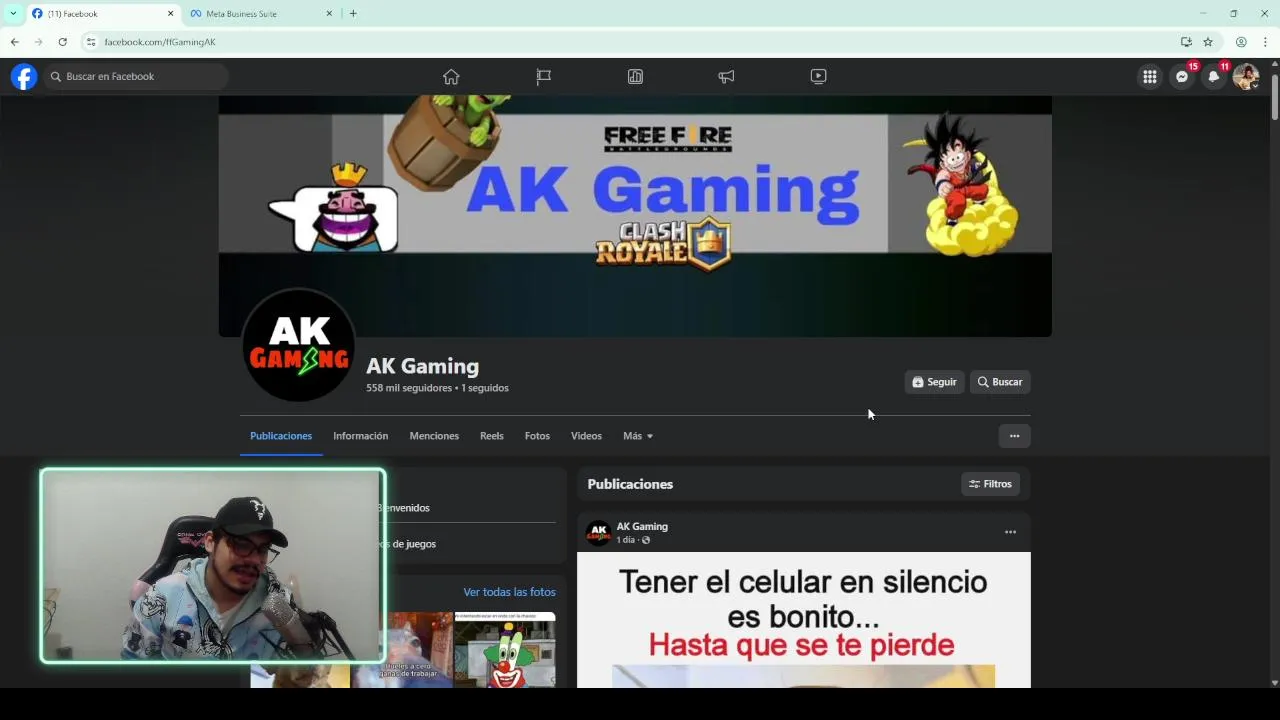Open a new browser tab with plus
The image size is (1280, 720).
(353, 13)
